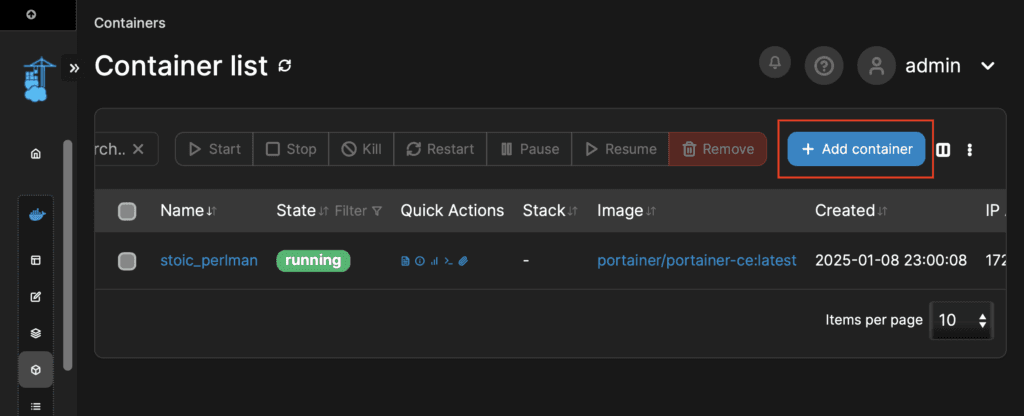View container stats via the bar chart icon

pos(434,261)
